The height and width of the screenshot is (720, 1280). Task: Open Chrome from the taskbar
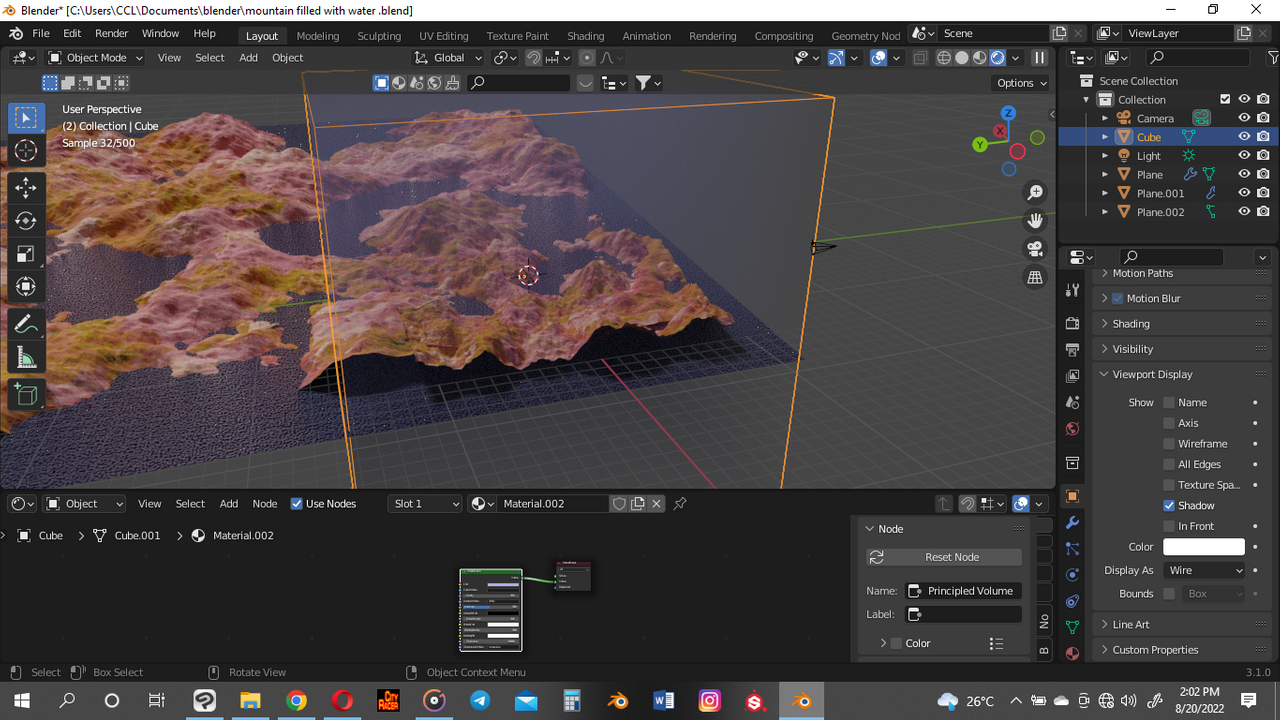coord(296,701)
